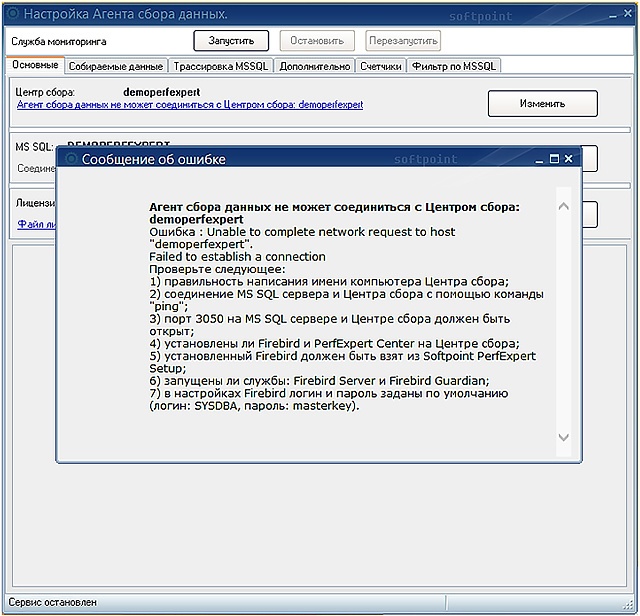
Task: Click the window resize grip in status bar
Action: (x=628, y=605)
